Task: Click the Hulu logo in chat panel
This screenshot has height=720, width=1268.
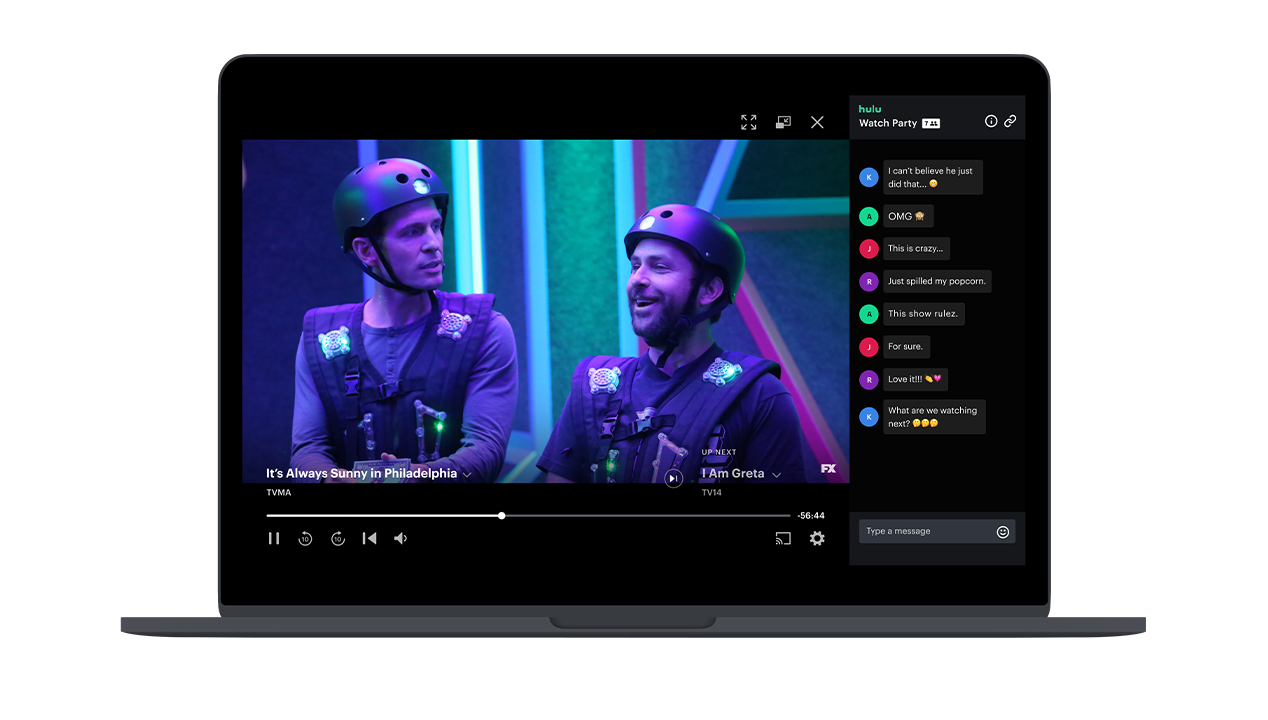Action: click(870, 109)
